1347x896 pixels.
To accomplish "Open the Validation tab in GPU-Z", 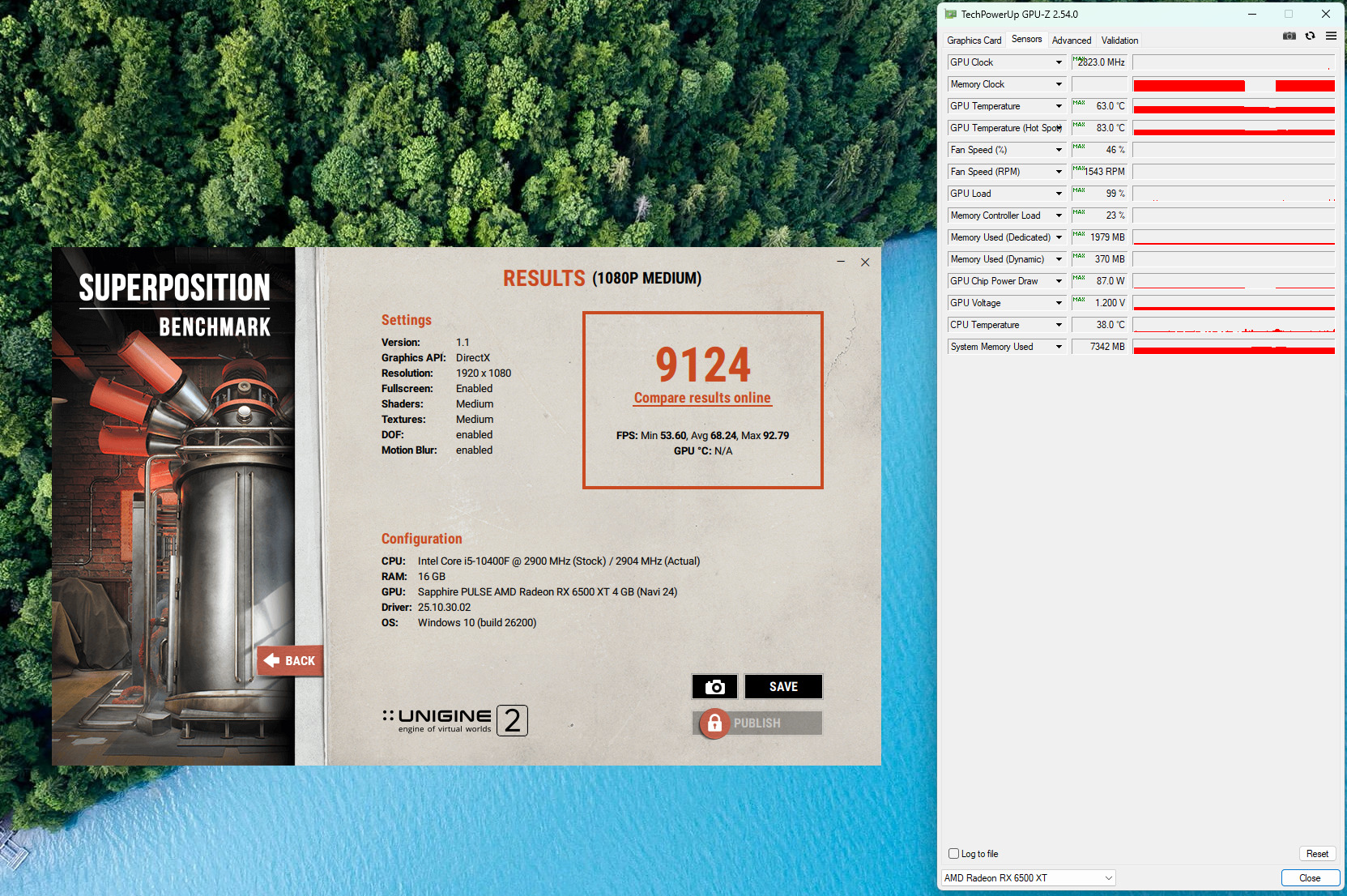I will pos(1119,41).
